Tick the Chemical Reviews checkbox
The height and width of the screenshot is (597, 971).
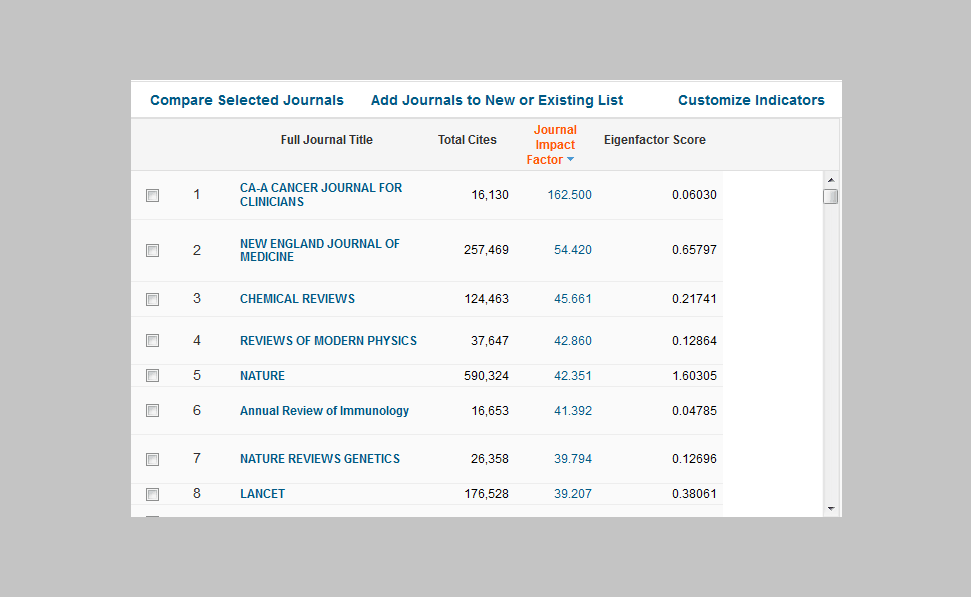pos(152,299)
